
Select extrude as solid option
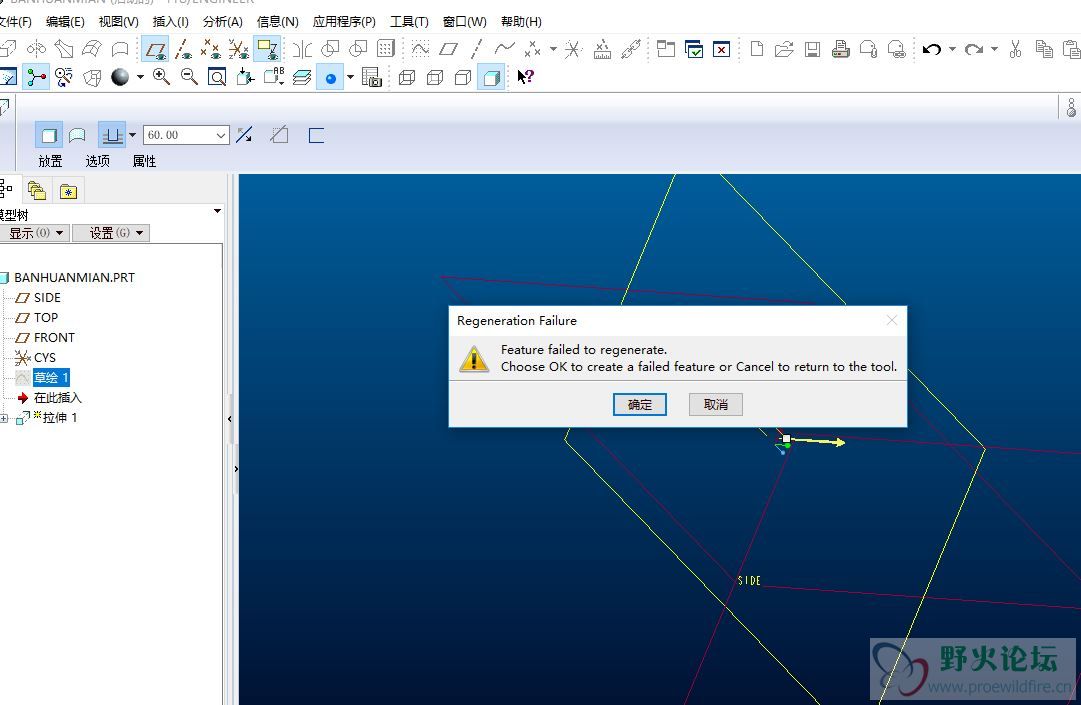(x=49, y=135)
